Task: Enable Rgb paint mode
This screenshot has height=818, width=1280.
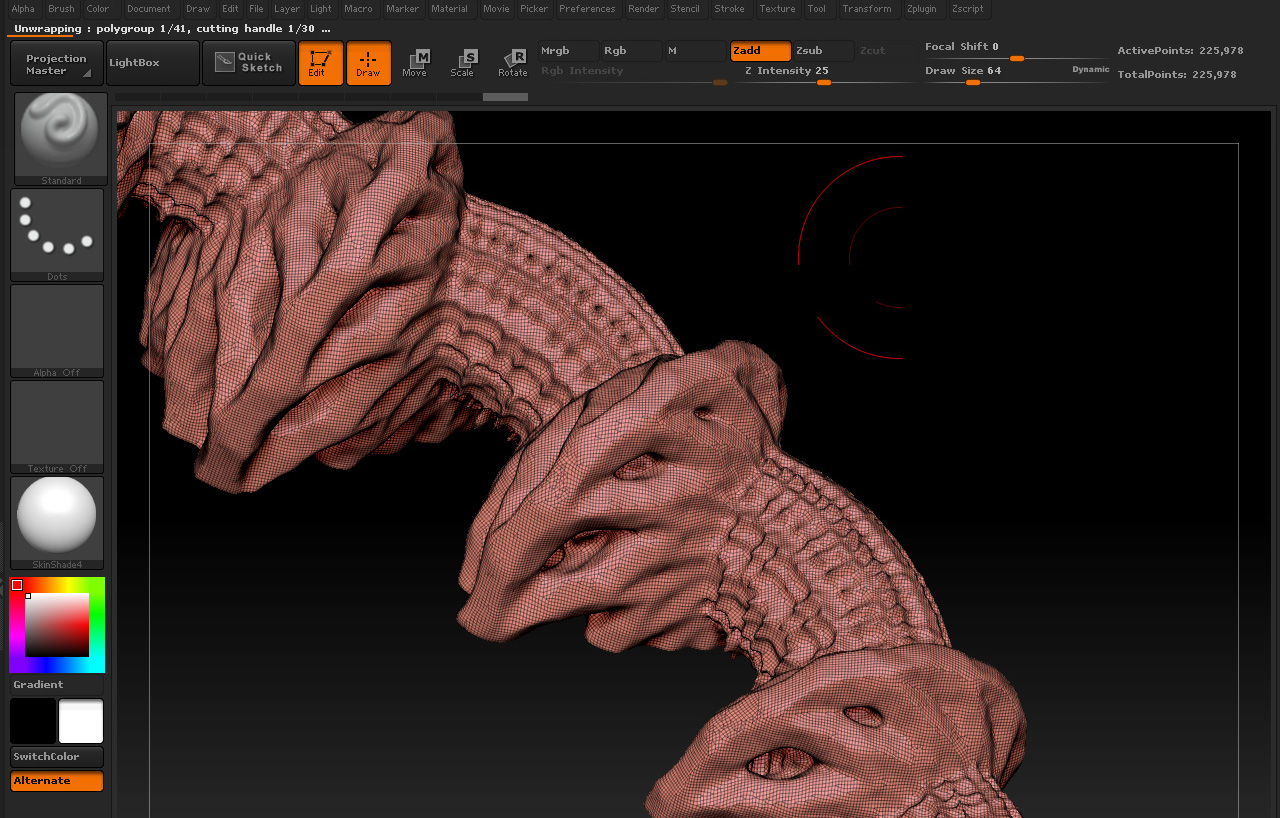Action: [x=631, y=51]
